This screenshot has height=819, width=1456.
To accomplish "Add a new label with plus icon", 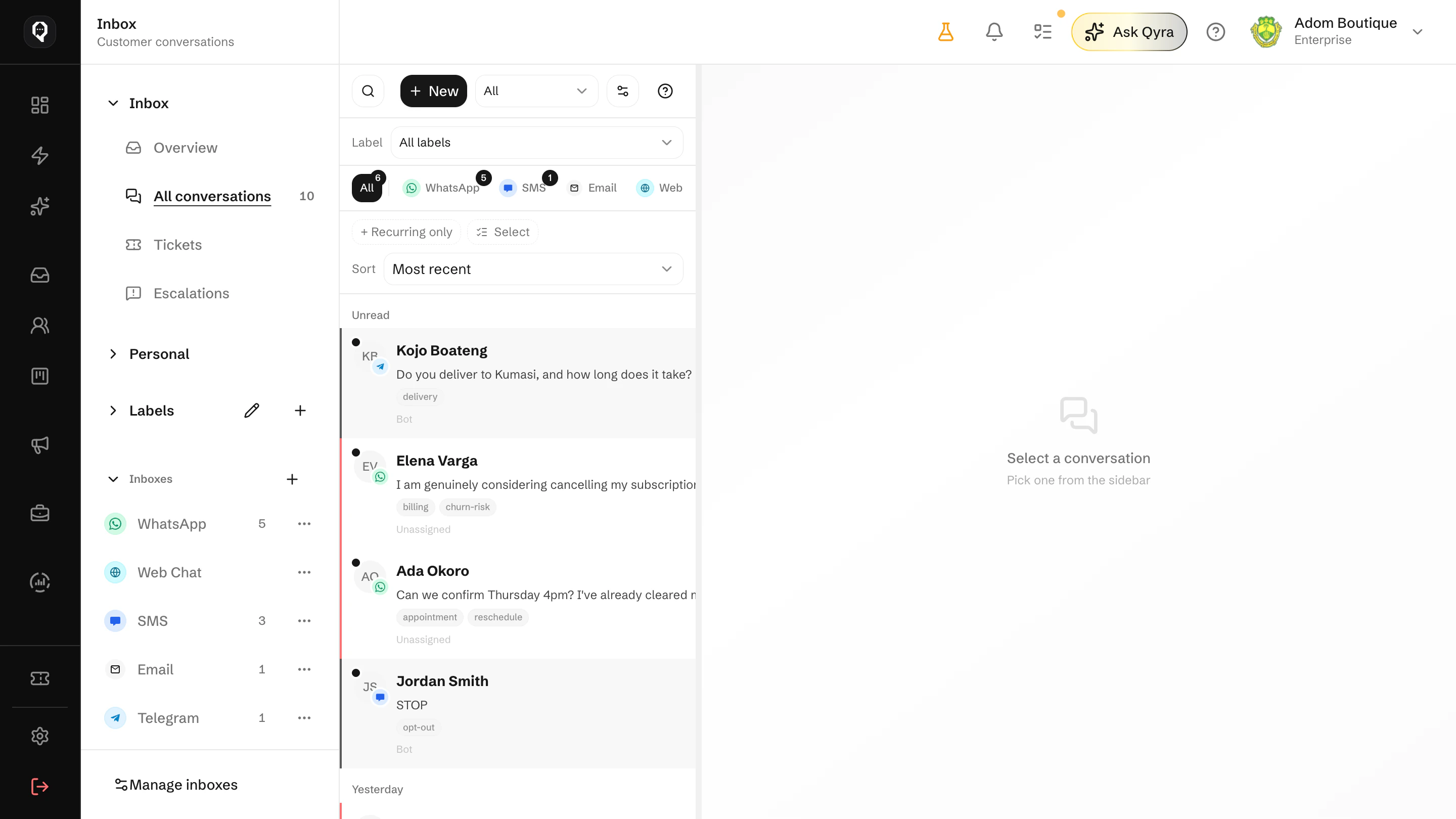I will tap(300, 411).
